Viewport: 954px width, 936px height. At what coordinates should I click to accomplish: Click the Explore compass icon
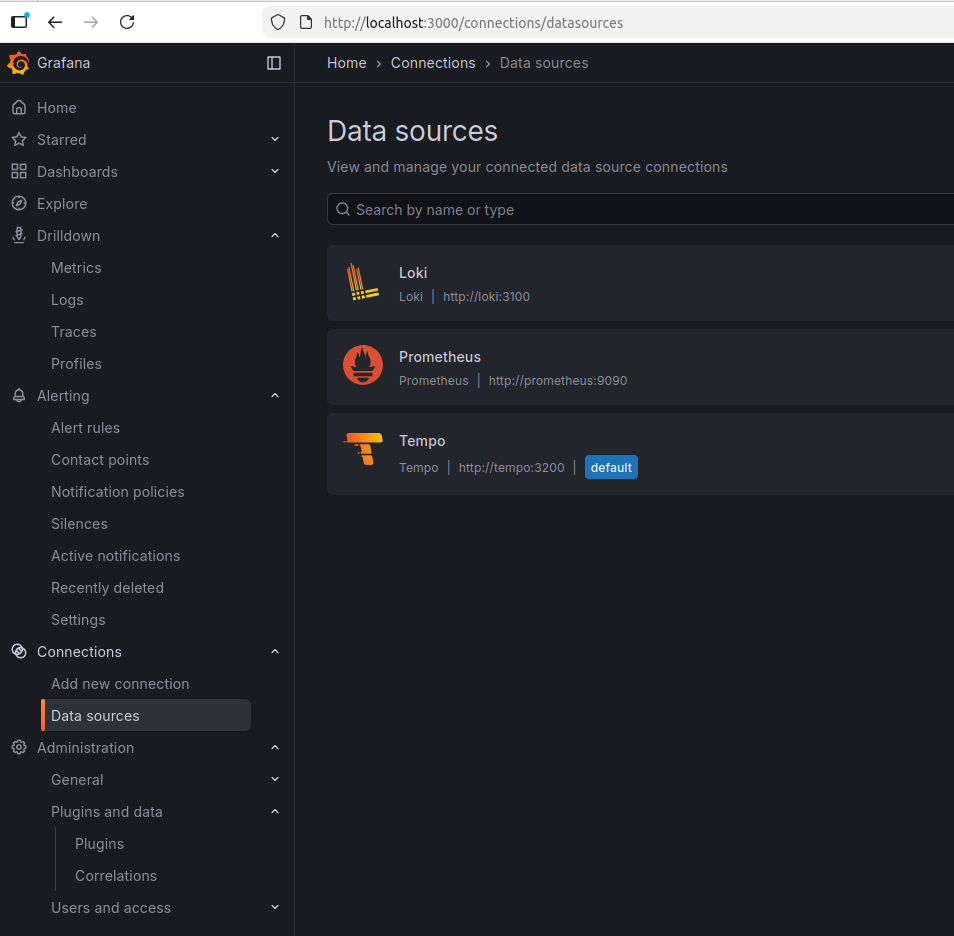click(19, 204)
